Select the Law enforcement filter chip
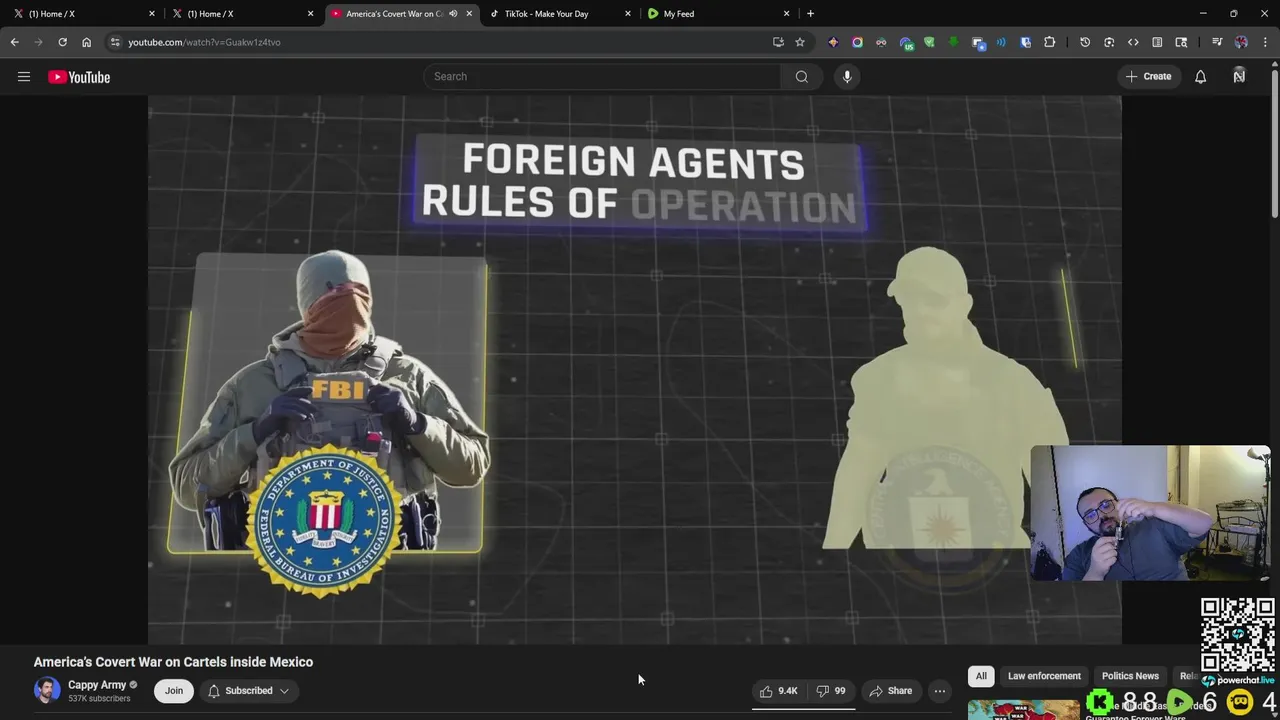 [x=1044, y=676]
